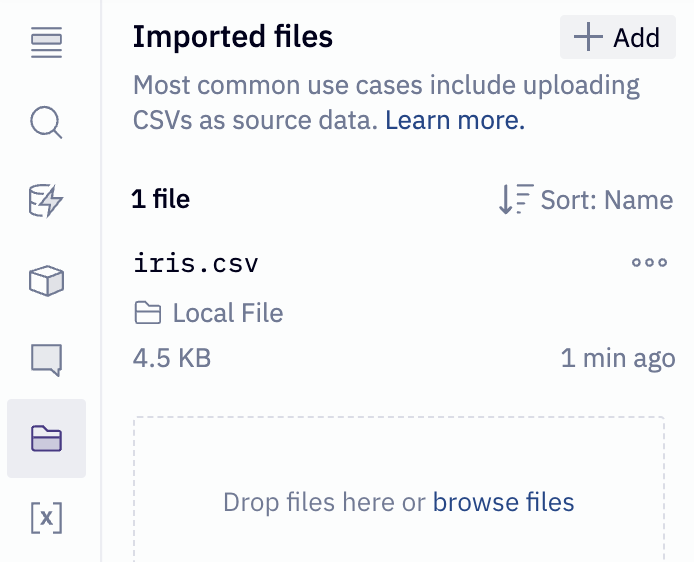Viewport: 694px width, 562px height.
Task: Select the iris.csv file
Action: [x=196, y=264]
